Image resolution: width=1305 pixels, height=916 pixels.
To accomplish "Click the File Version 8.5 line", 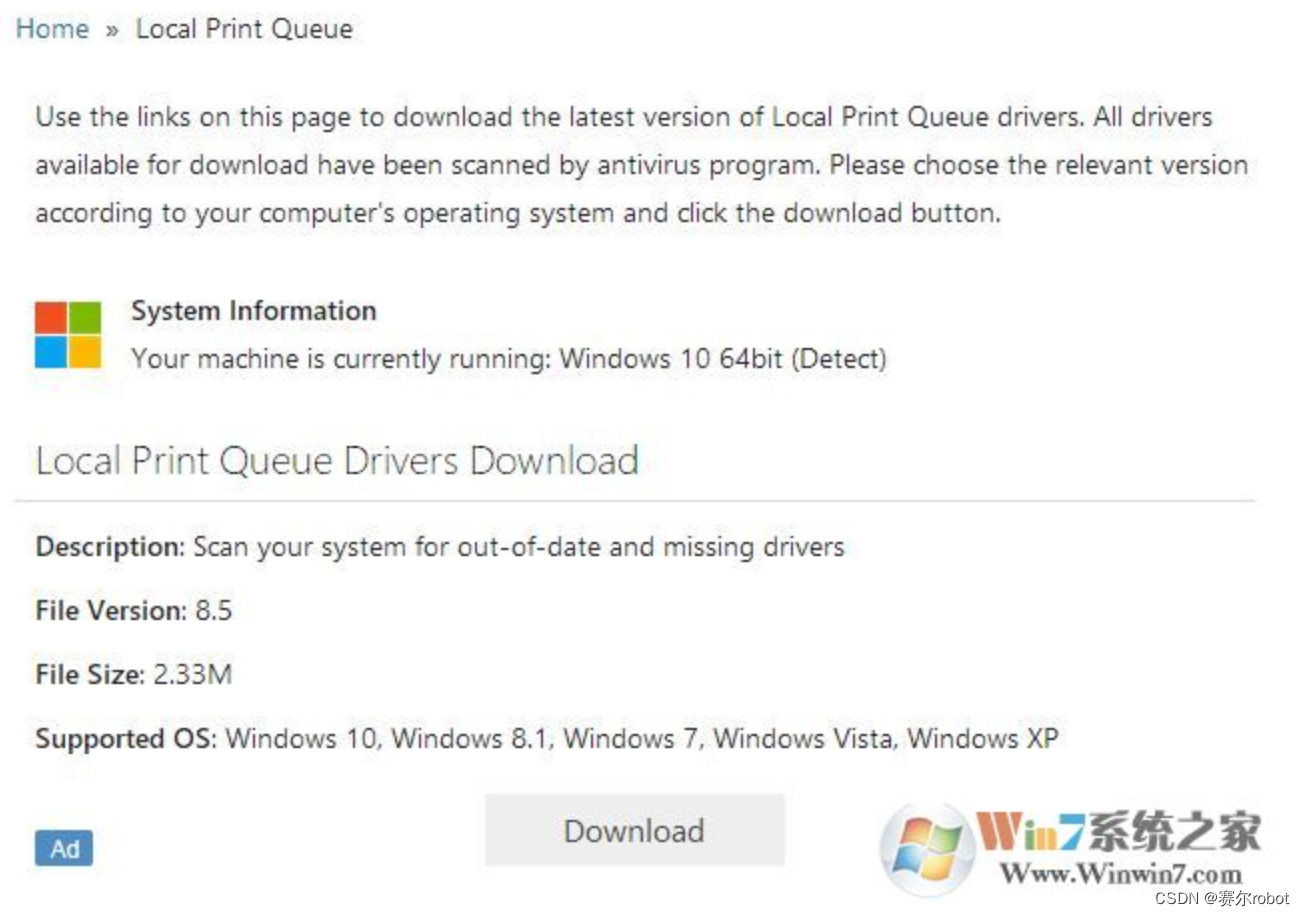I will [x=134, y=610].
